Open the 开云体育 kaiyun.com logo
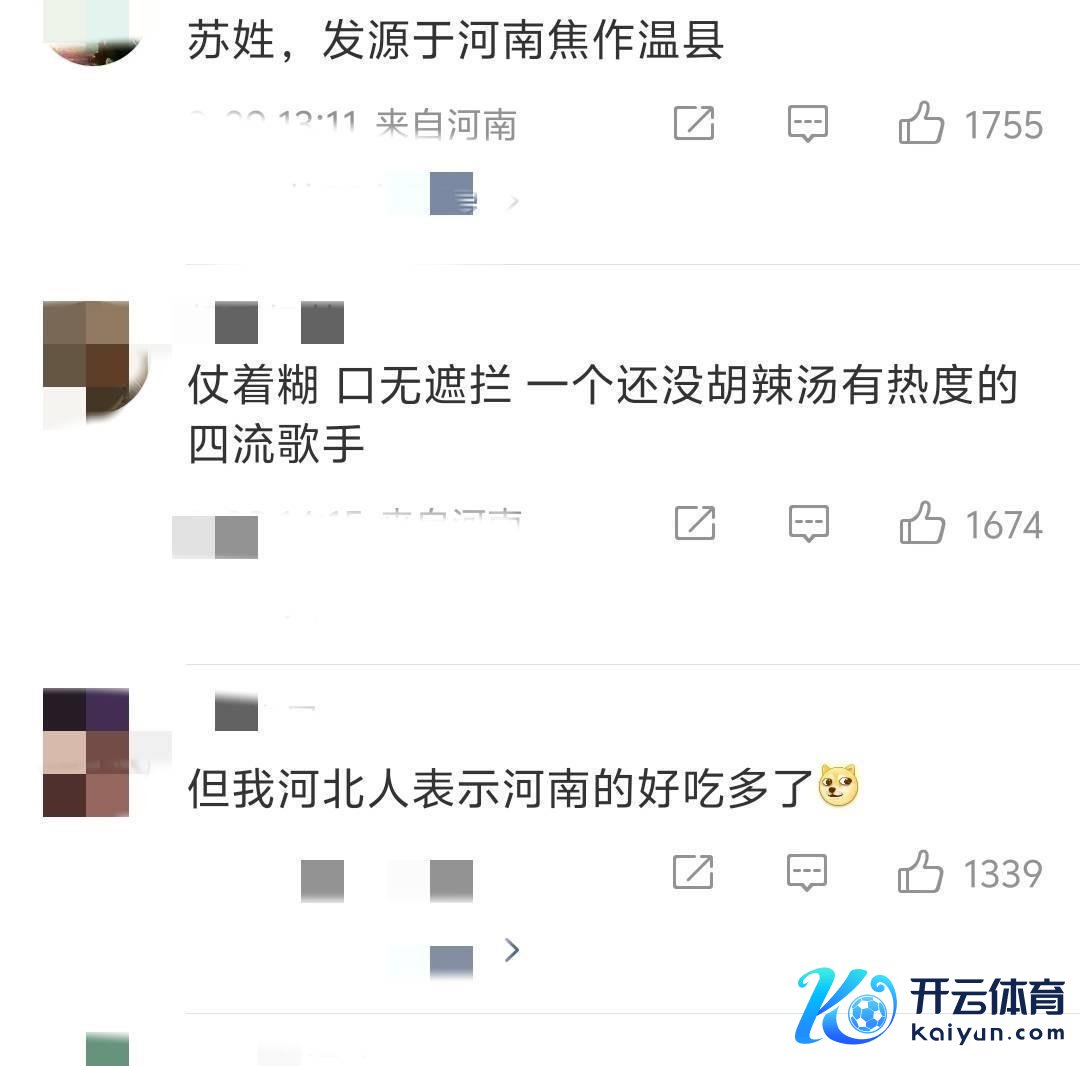 coord(931,1005)
